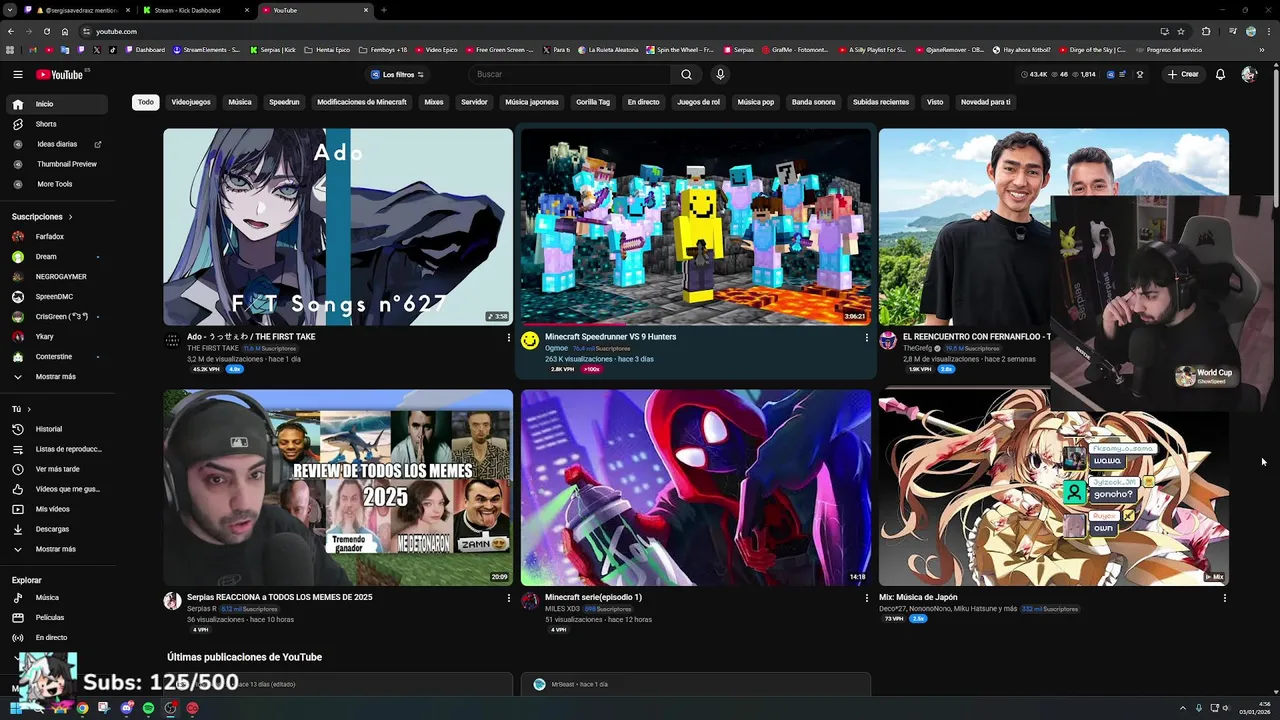The height and width of the screenshot is (720, 1280).
Task: Open Discord from the taskbar
Action: click(x=126, y=708)
